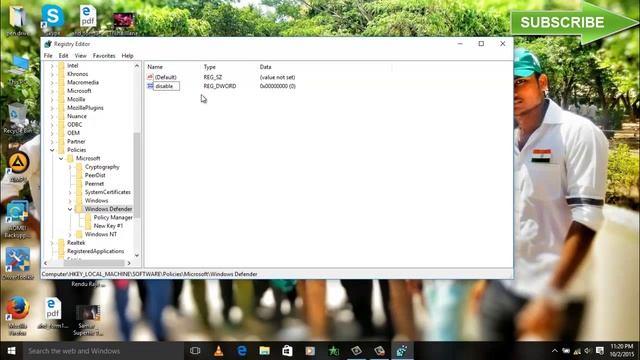Collapse the Microsoft key under Policies
Screen dimensions: 640x360
(61, 158)
